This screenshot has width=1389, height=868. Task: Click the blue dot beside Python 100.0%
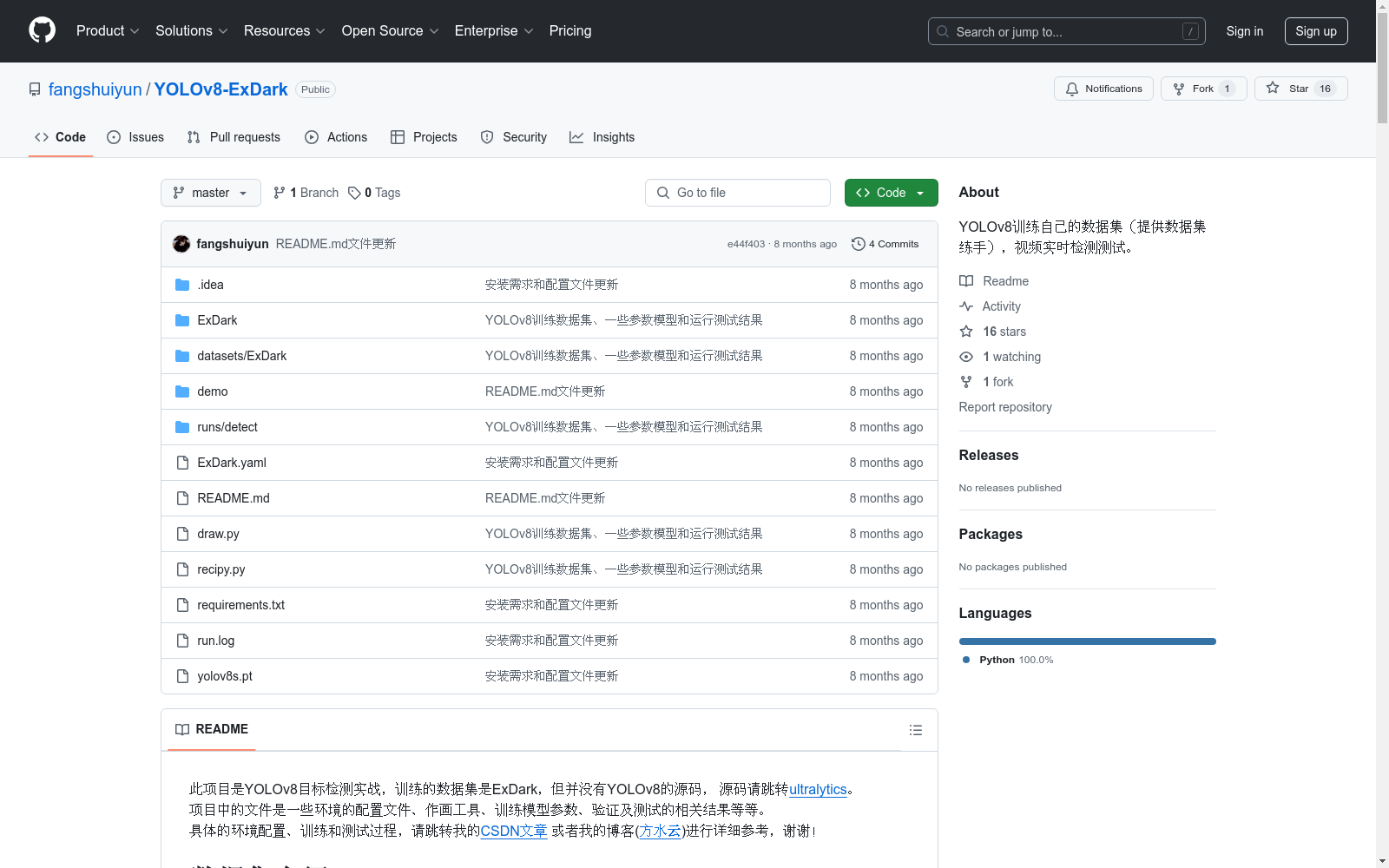(x=966, y=660)
